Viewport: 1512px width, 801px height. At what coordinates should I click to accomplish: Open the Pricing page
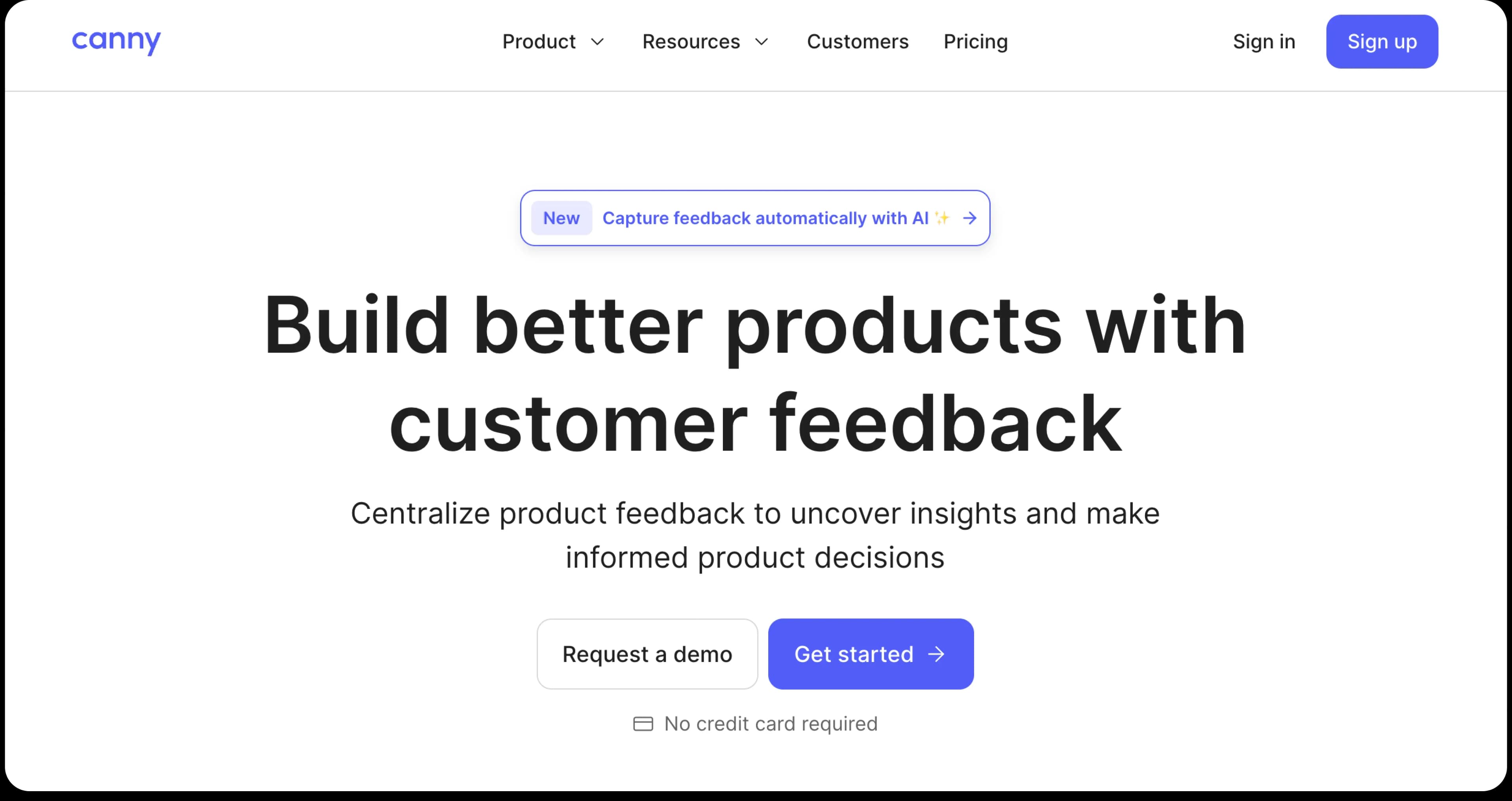[x=976, y=42]
